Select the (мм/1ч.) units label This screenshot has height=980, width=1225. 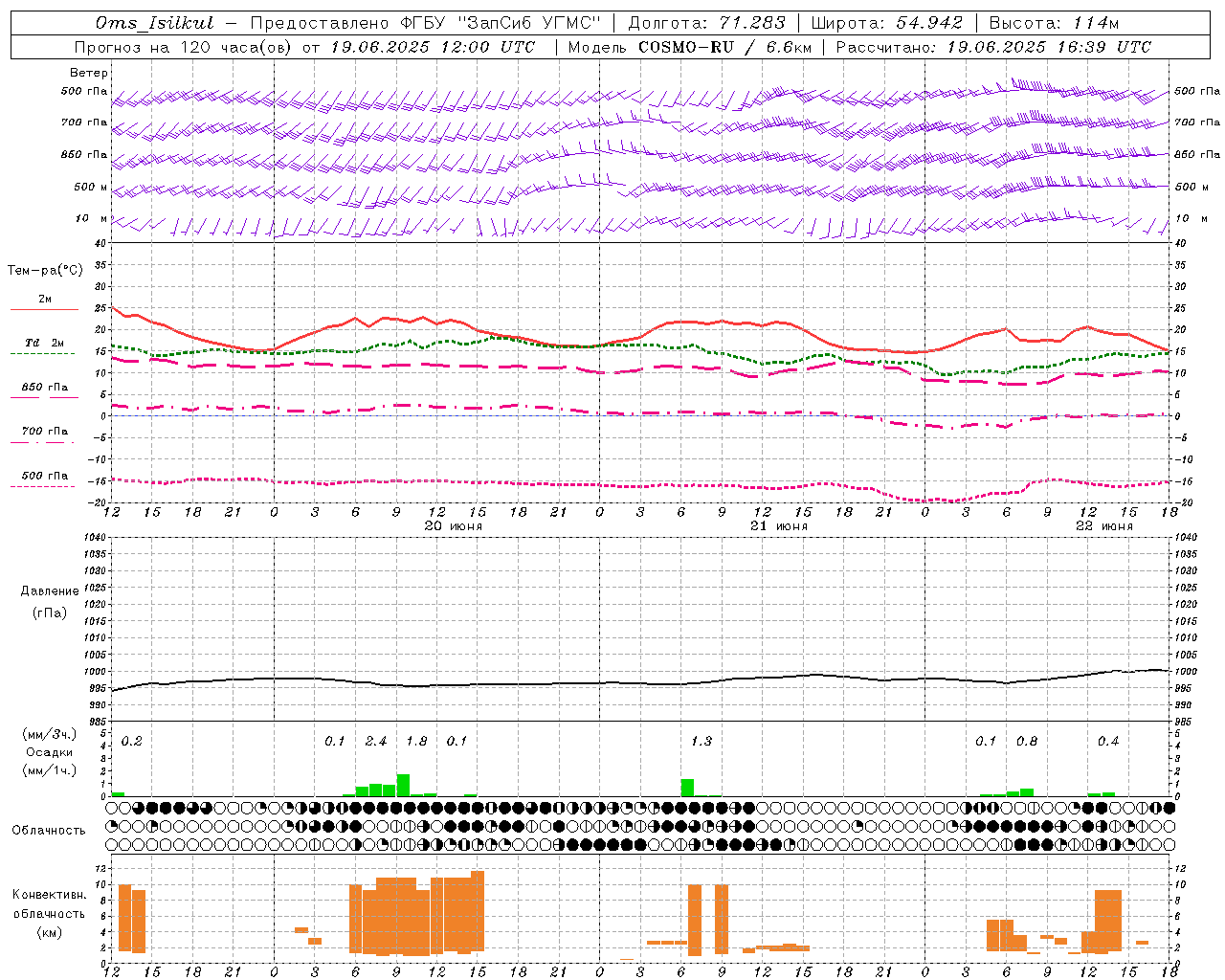click(49, 770)
